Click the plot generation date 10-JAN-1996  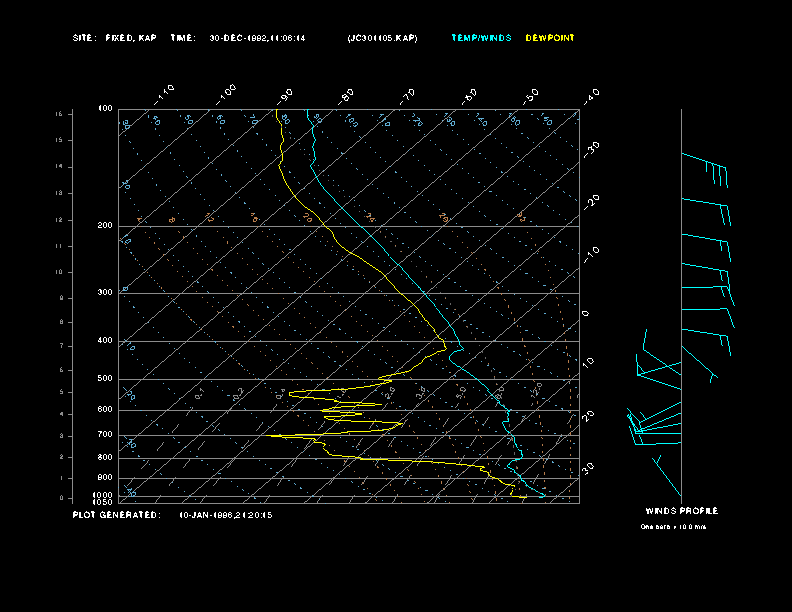click(226, 515)
